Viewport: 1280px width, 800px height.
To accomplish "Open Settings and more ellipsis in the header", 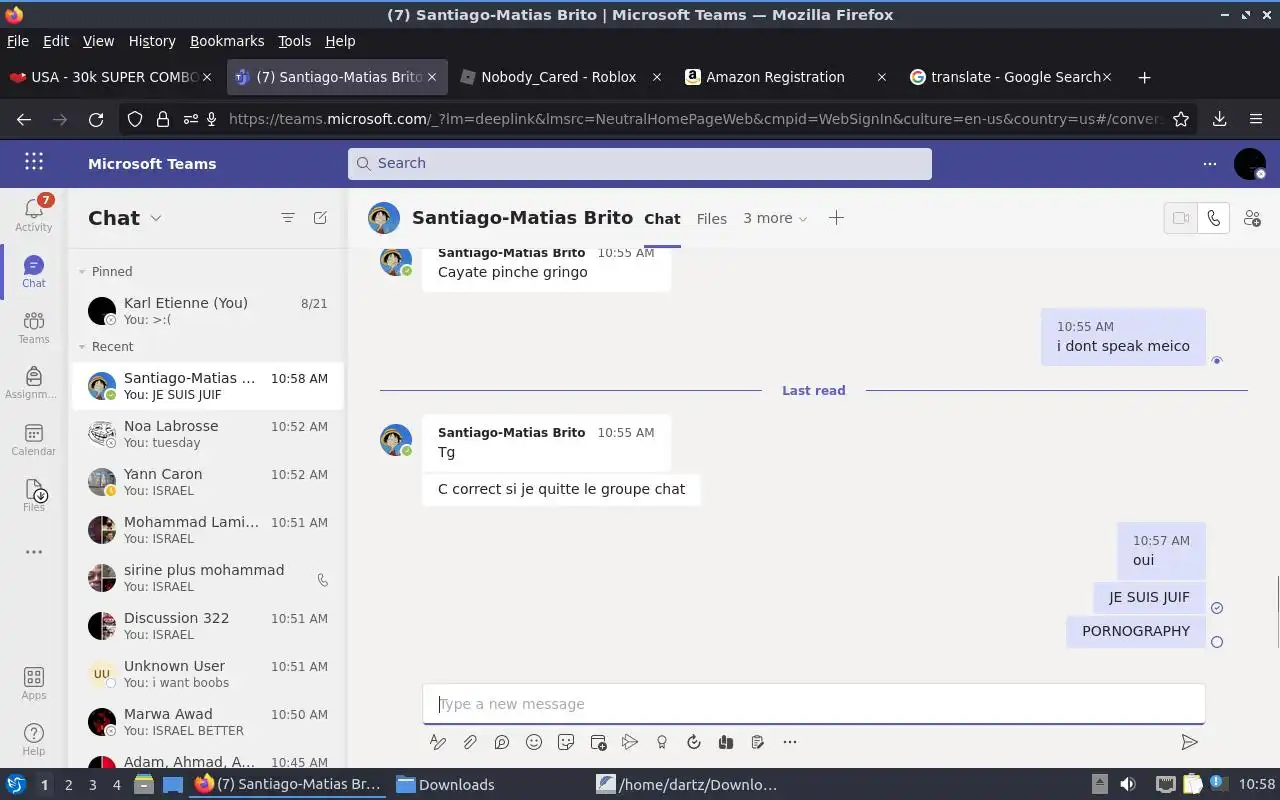I will click(1210, 163).
